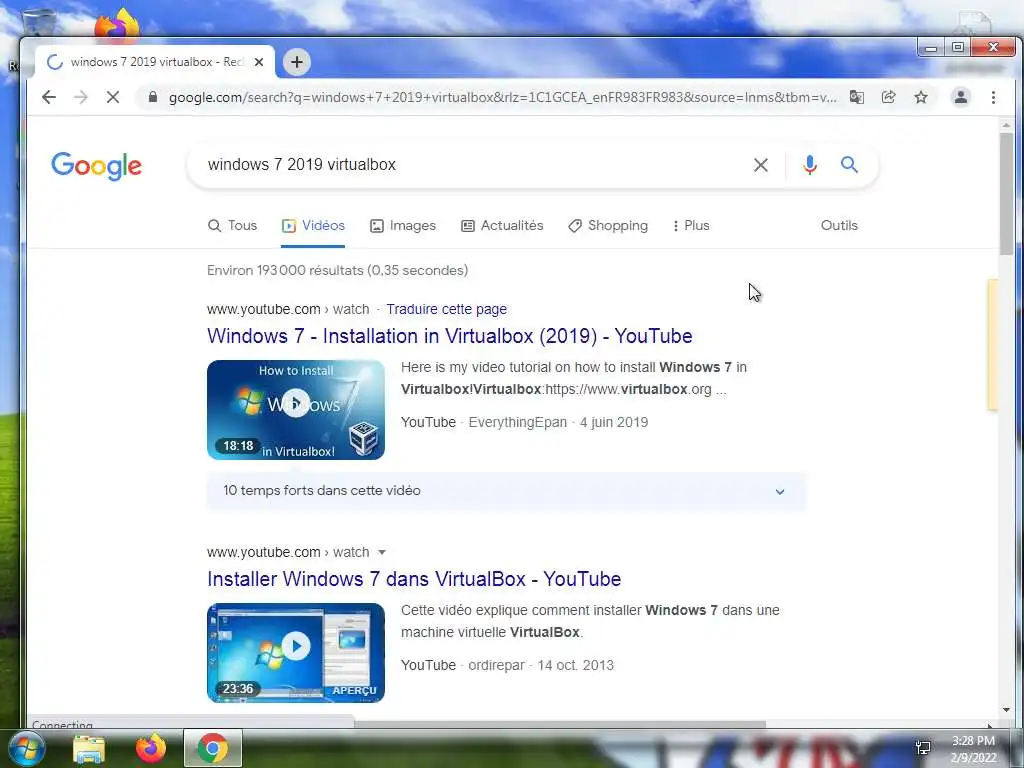
Task: Play the 18:18 How to Install thumbnail
Action: [296, 409]
